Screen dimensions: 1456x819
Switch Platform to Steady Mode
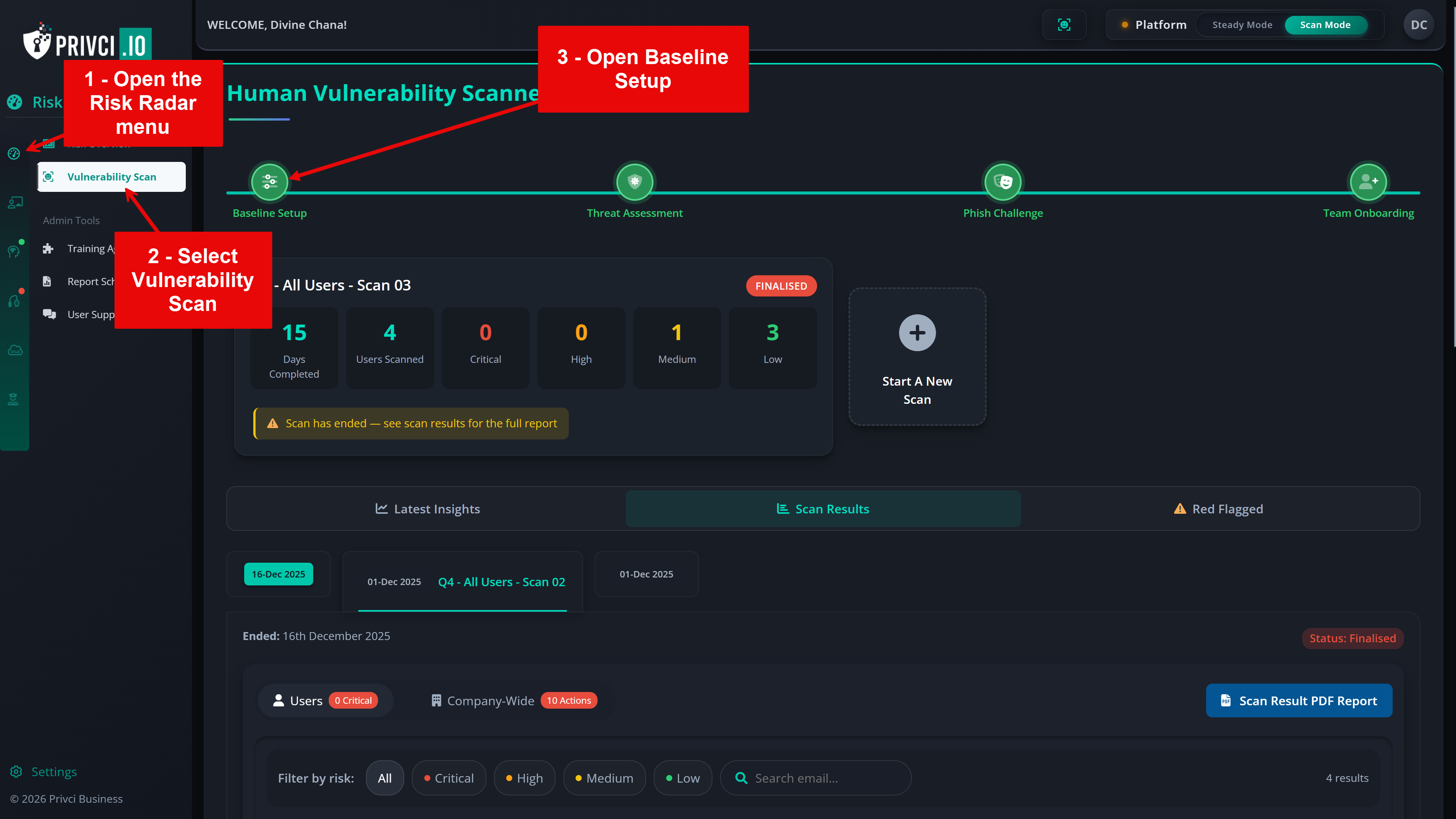pos(1241,24)
